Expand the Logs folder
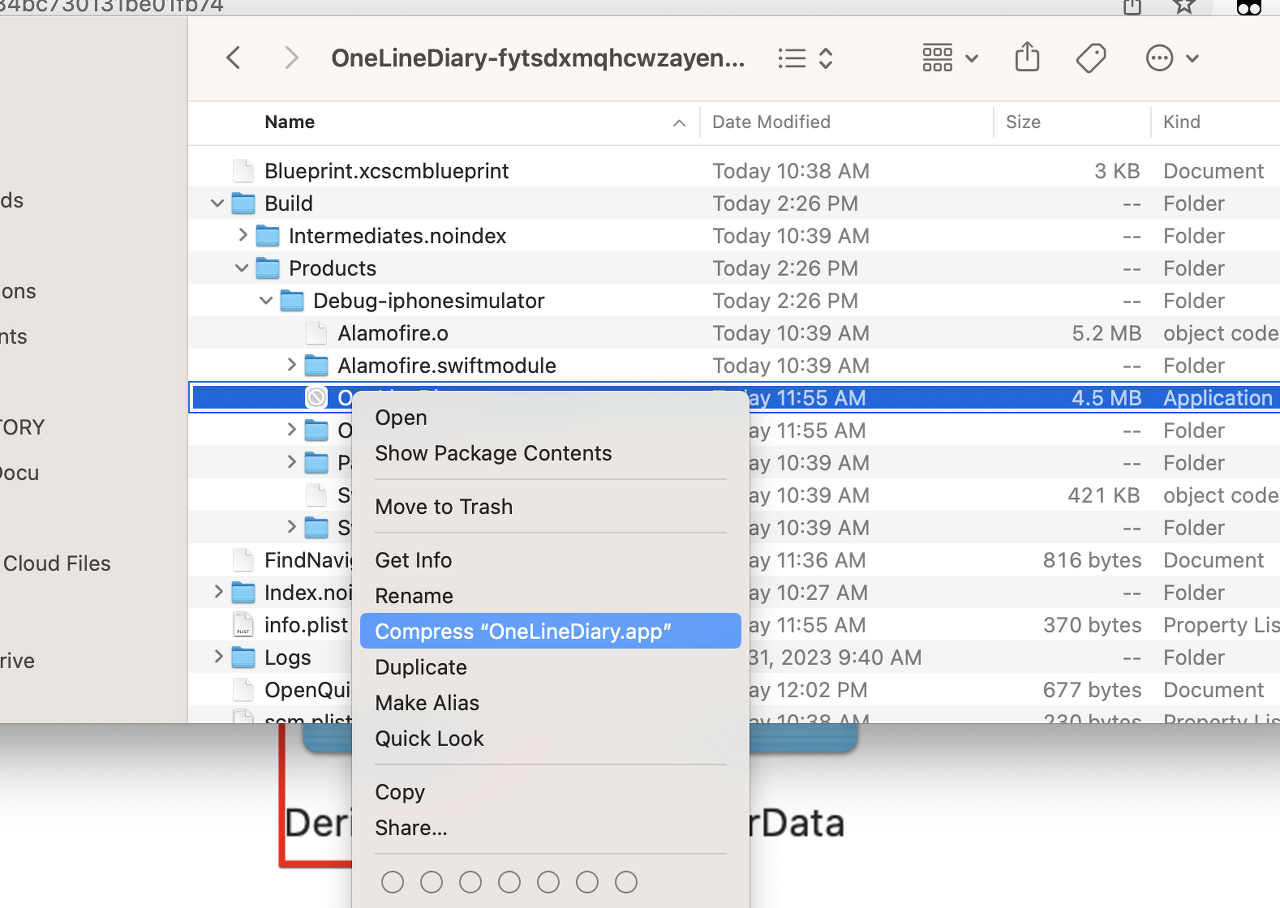Image resolution: width=1280 pixels, height=908 pixels. [x=218, y=658]
